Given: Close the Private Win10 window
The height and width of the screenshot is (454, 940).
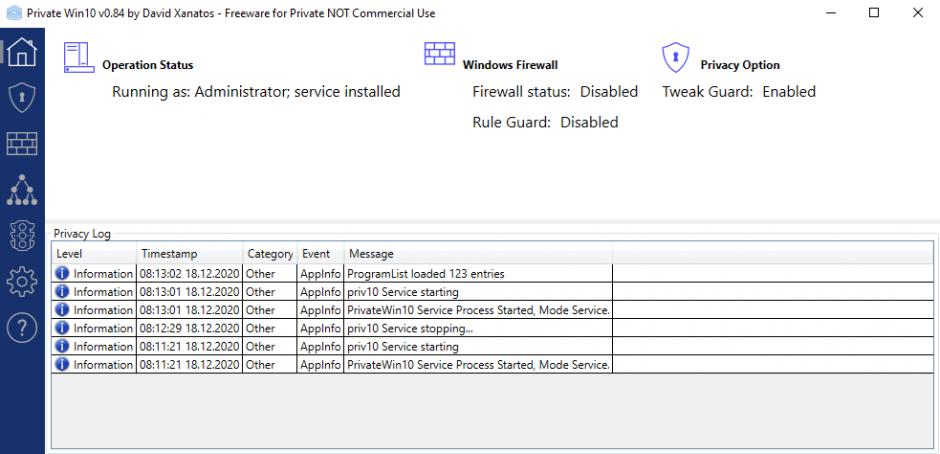Looking at the screenshot, I should [918, 13].
